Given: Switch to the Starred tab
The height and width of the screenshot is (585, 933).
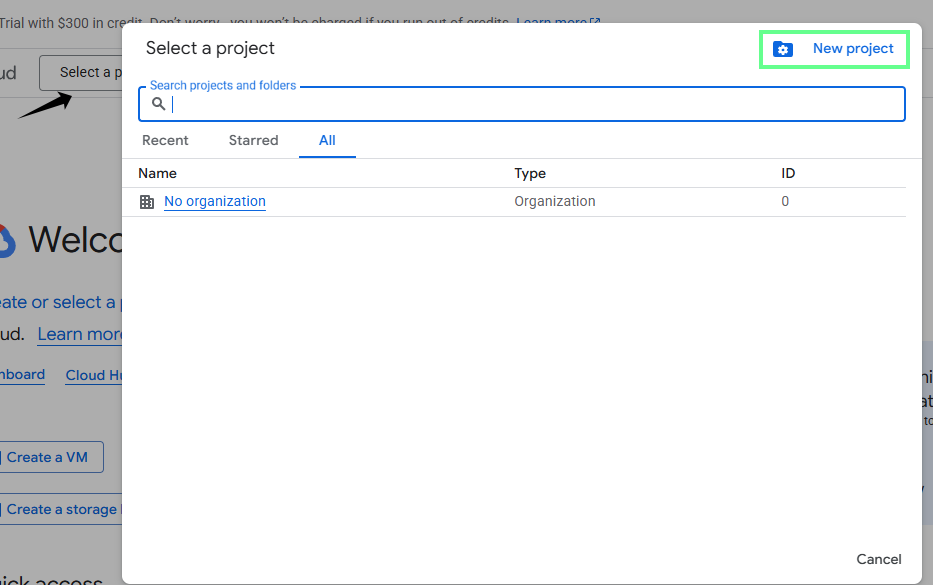Looking at the screenshot, I should click(x=253, y=140).
